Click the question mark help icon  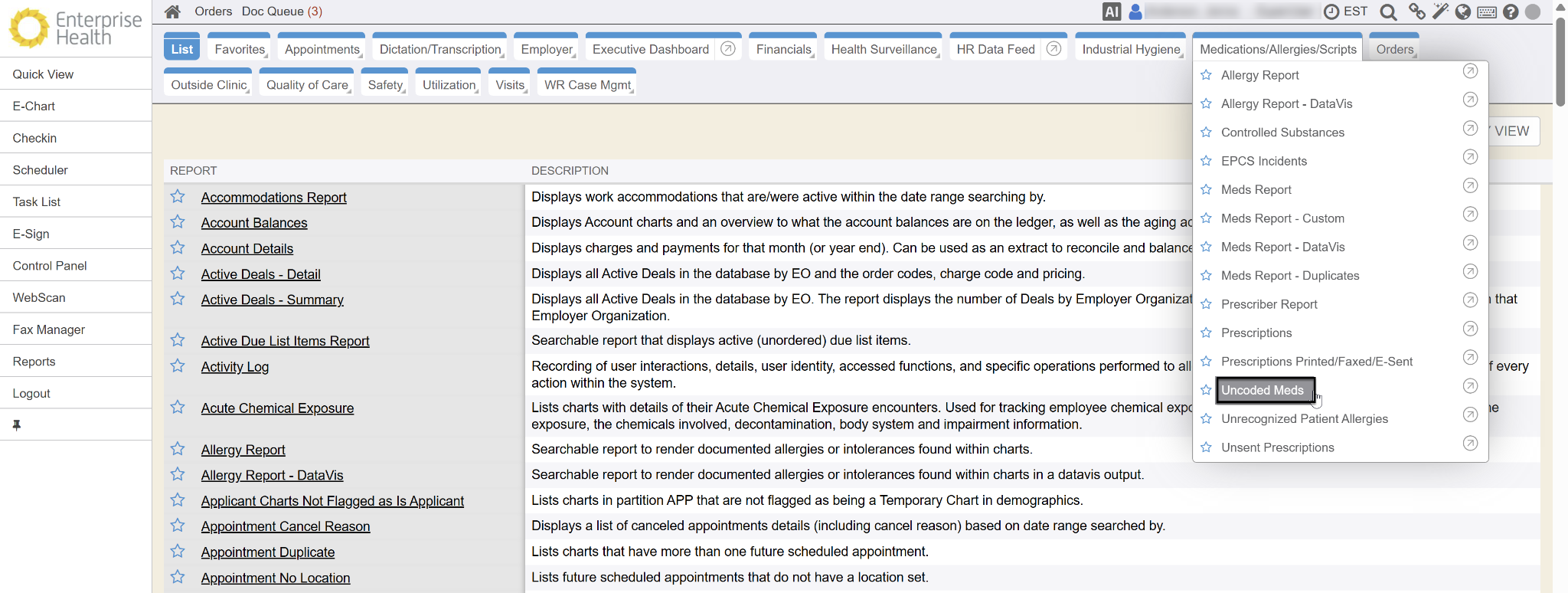click(x=1511, y=11)
